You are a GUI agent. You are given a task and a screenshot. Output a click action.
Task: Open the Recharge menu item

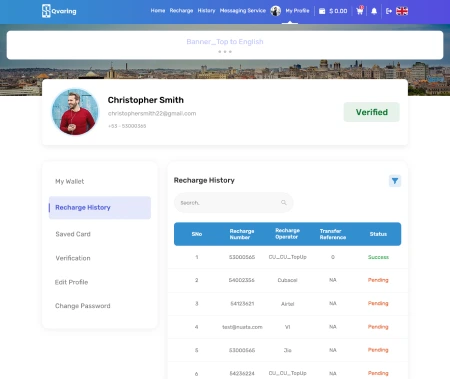(x=181, y=11)
